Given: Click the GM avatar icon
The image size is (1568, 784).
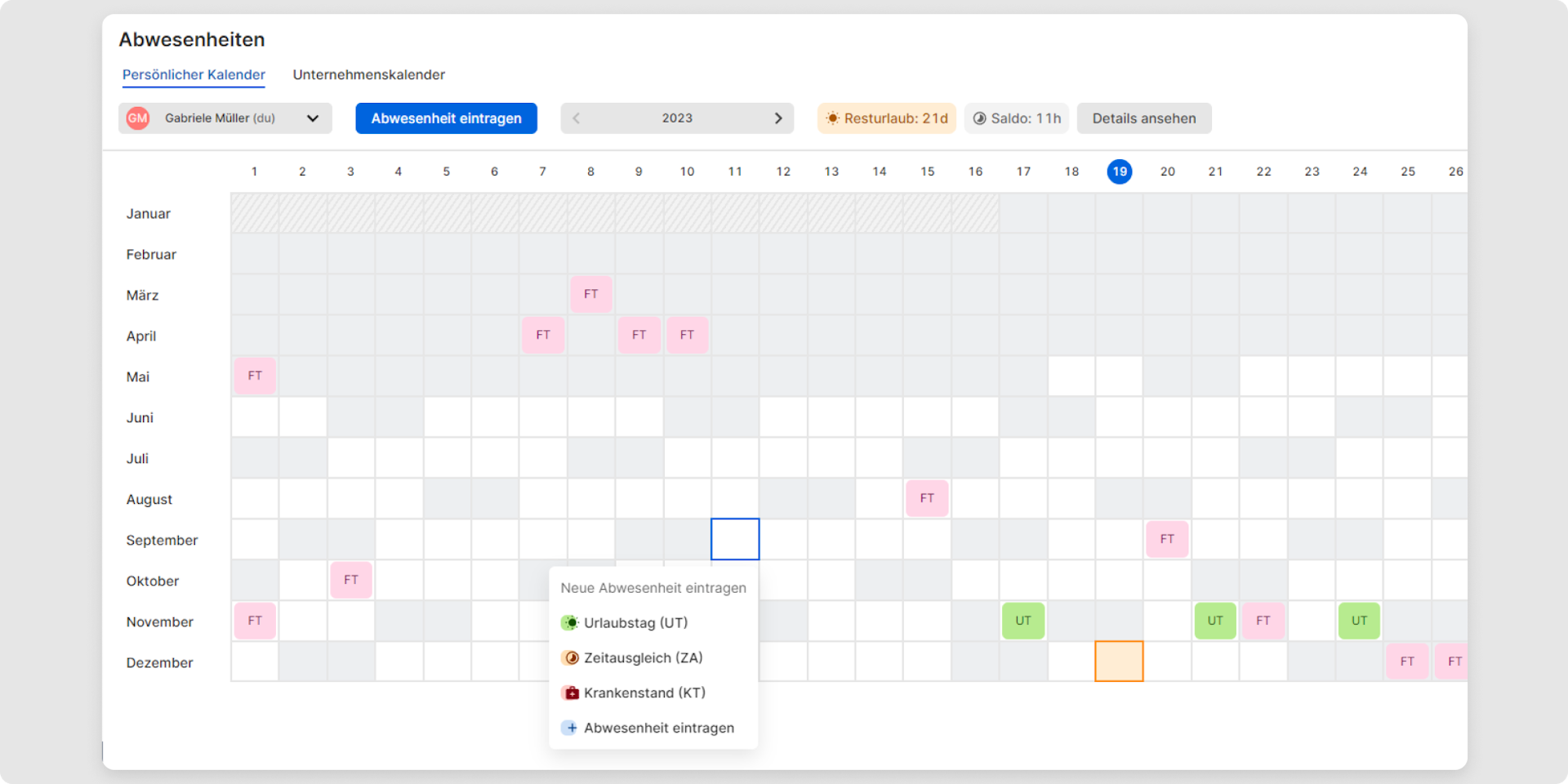Looking at the screenshot, I should (138, 118).
